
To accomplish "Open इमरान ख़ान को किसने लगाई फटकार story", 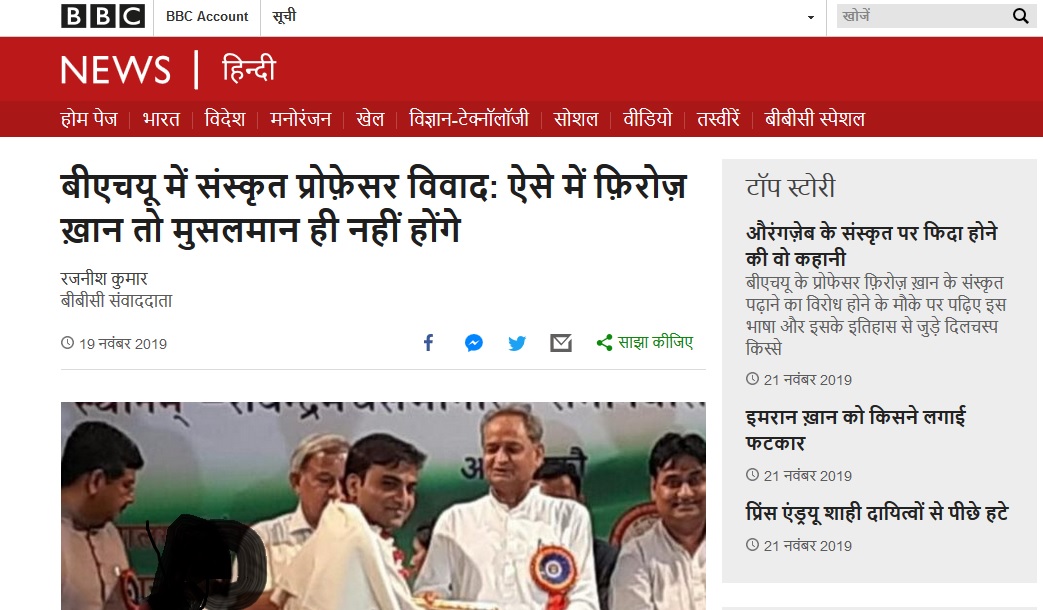I will (855, 429).
